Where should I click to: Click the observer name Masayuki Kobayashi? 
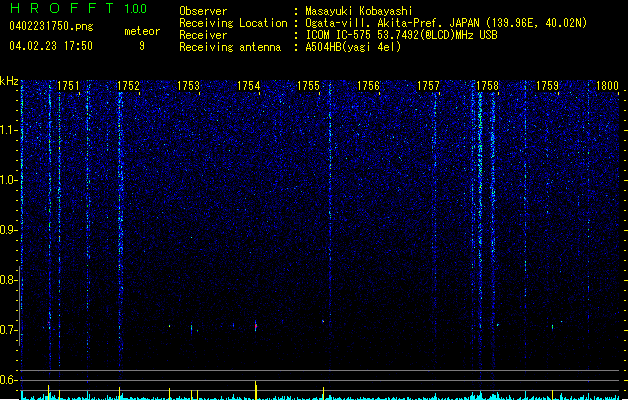pyautogui.click(x=359, y=11)
